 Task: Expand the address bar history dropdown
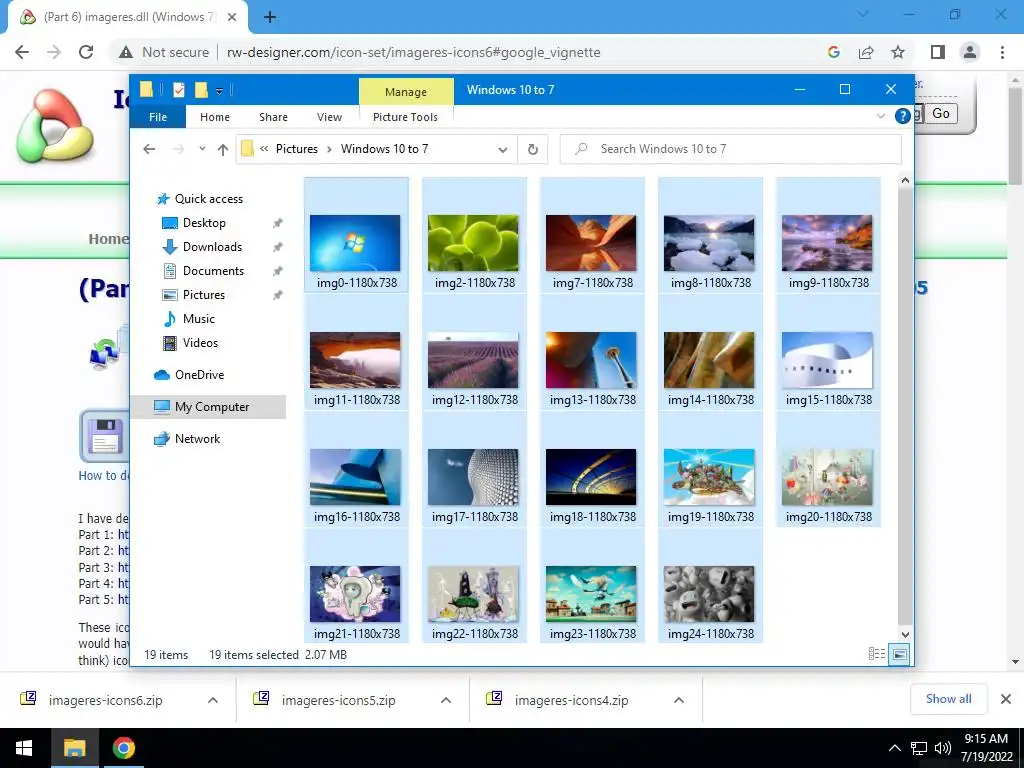[x=502, y=150]
